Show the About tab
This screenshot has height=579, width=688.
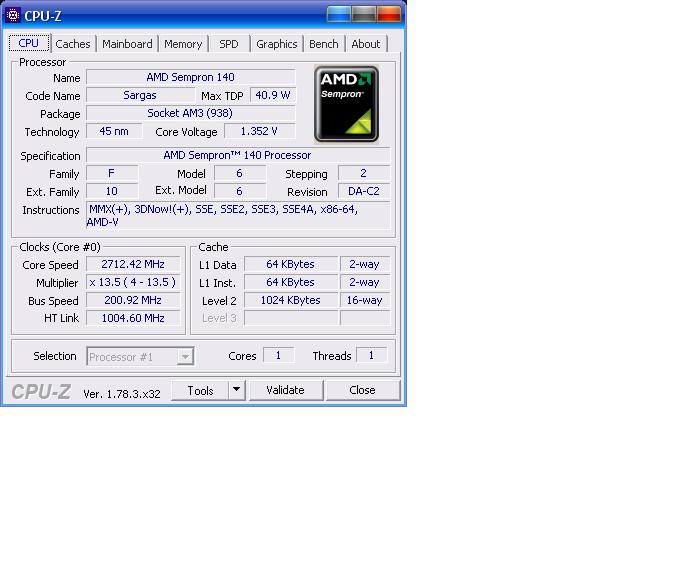pos(365,44)
